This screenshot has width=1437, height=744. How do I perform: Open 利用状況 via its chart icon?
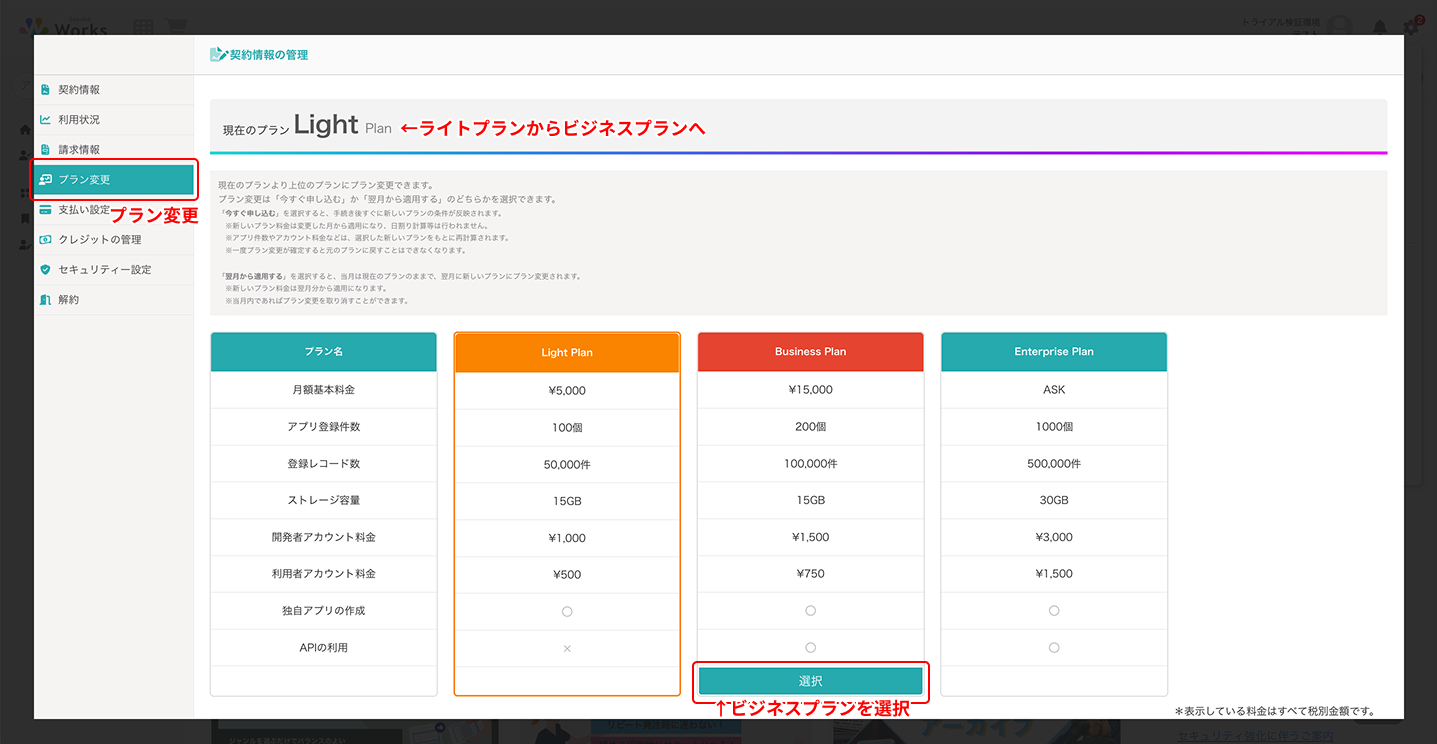45,120
